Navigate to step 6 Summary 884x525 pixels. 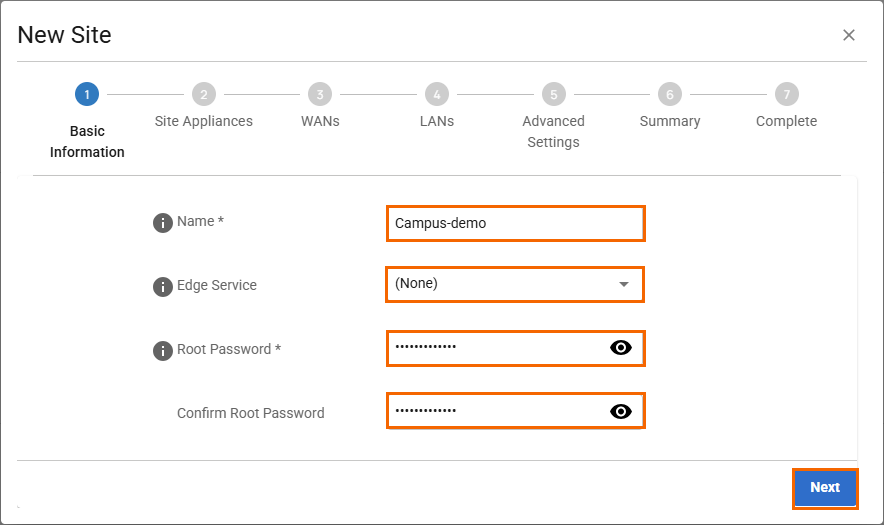coord(670,95)
